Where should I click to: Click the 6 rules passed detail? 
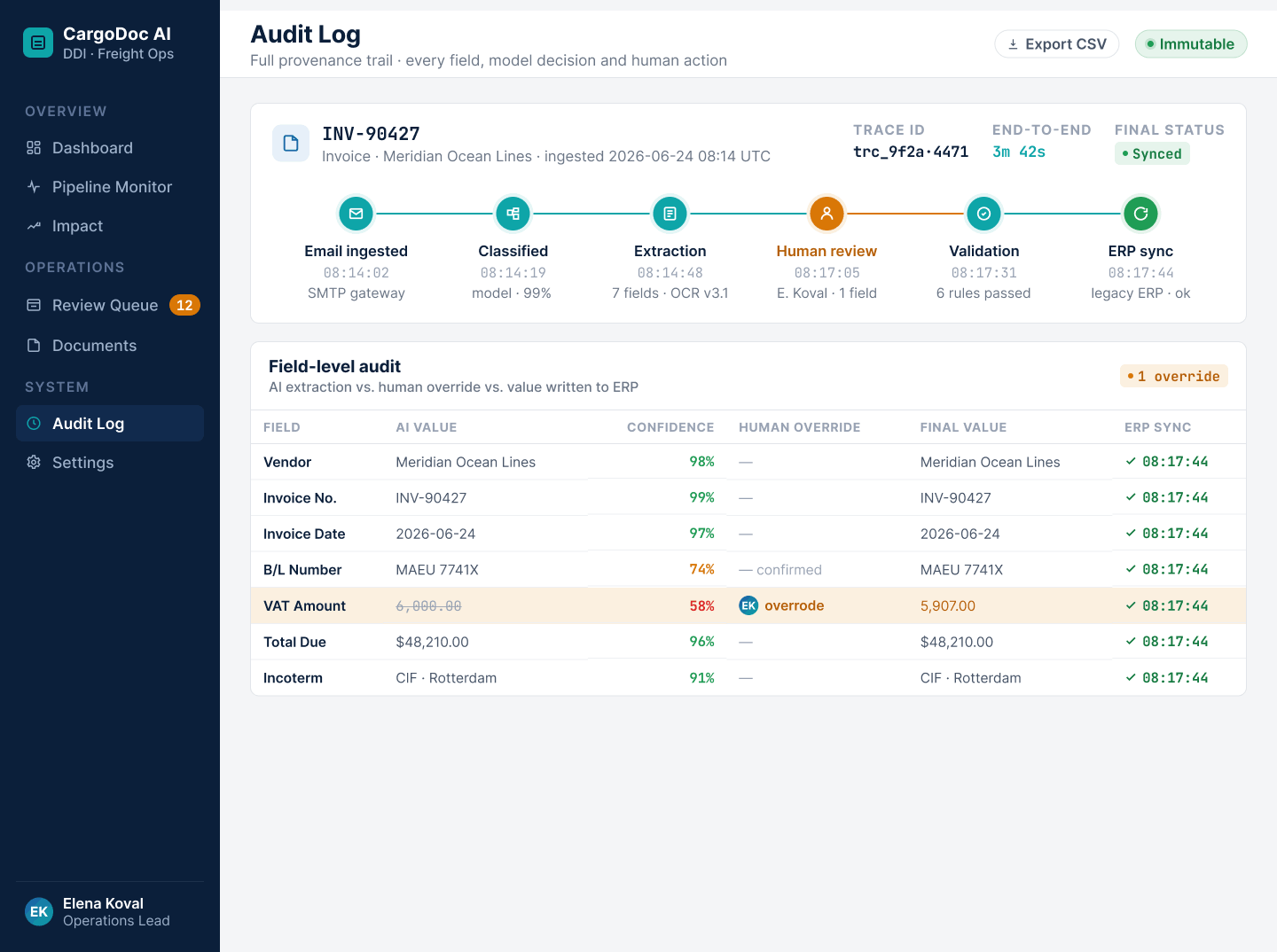click(x=983, y=293)
